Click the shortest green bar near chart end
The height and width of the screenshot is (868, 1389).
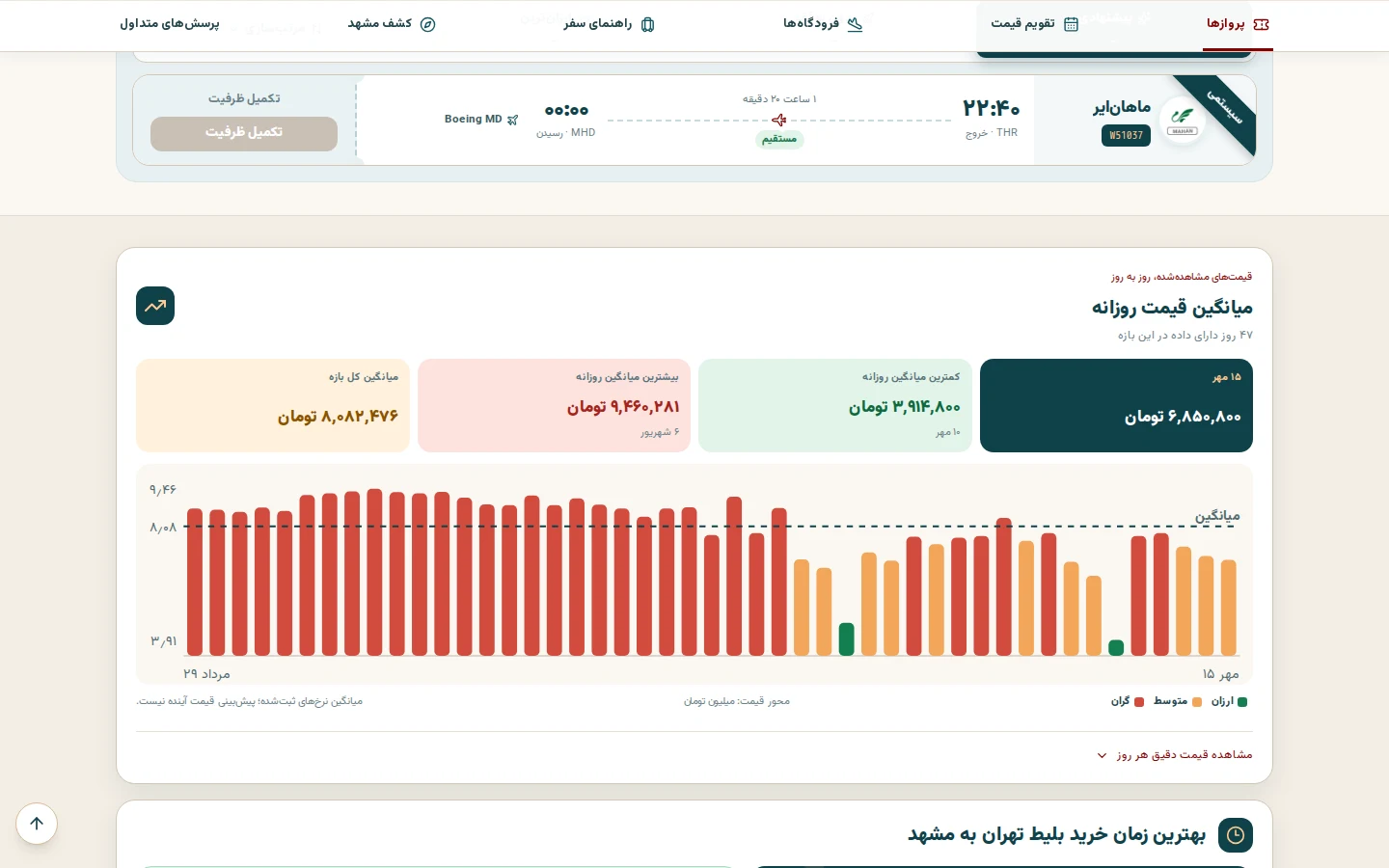point(1116,648)
